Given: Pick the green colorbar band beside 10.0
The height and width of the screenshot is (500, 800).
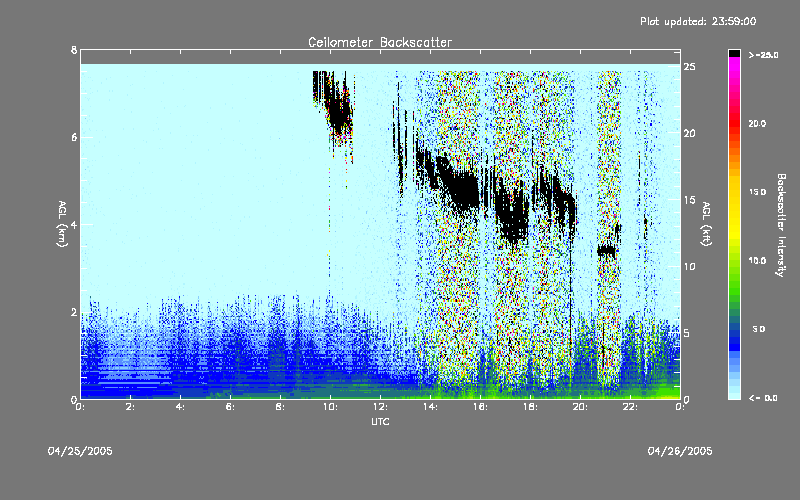Looking at the screenshot, I should [x=734, y=261].
